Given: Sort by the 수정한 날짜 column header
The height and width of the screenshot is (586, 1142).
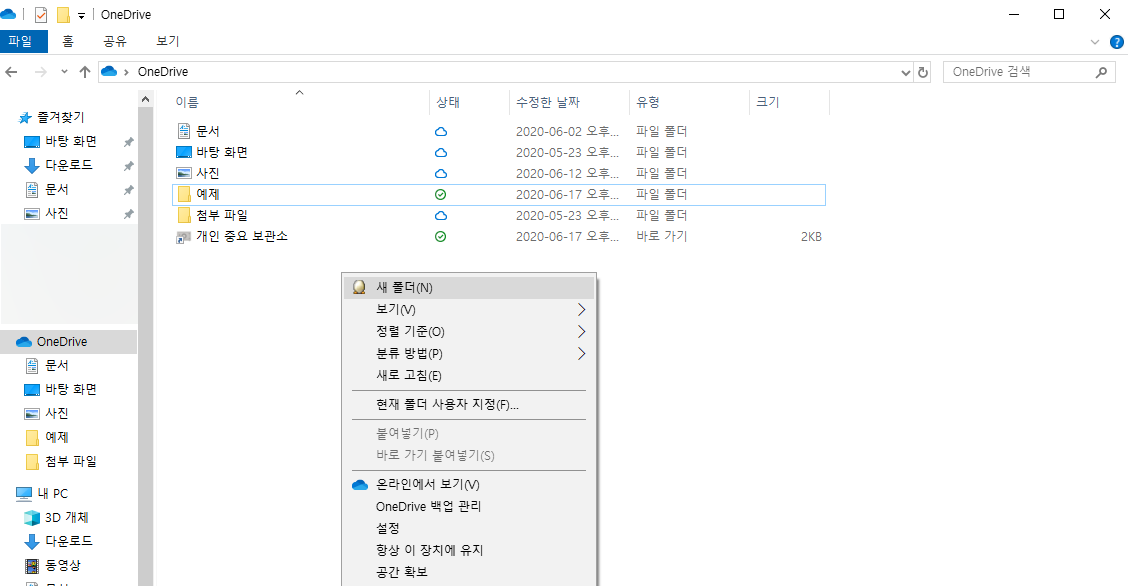Looking at the screenshot, I should point(548,103).
